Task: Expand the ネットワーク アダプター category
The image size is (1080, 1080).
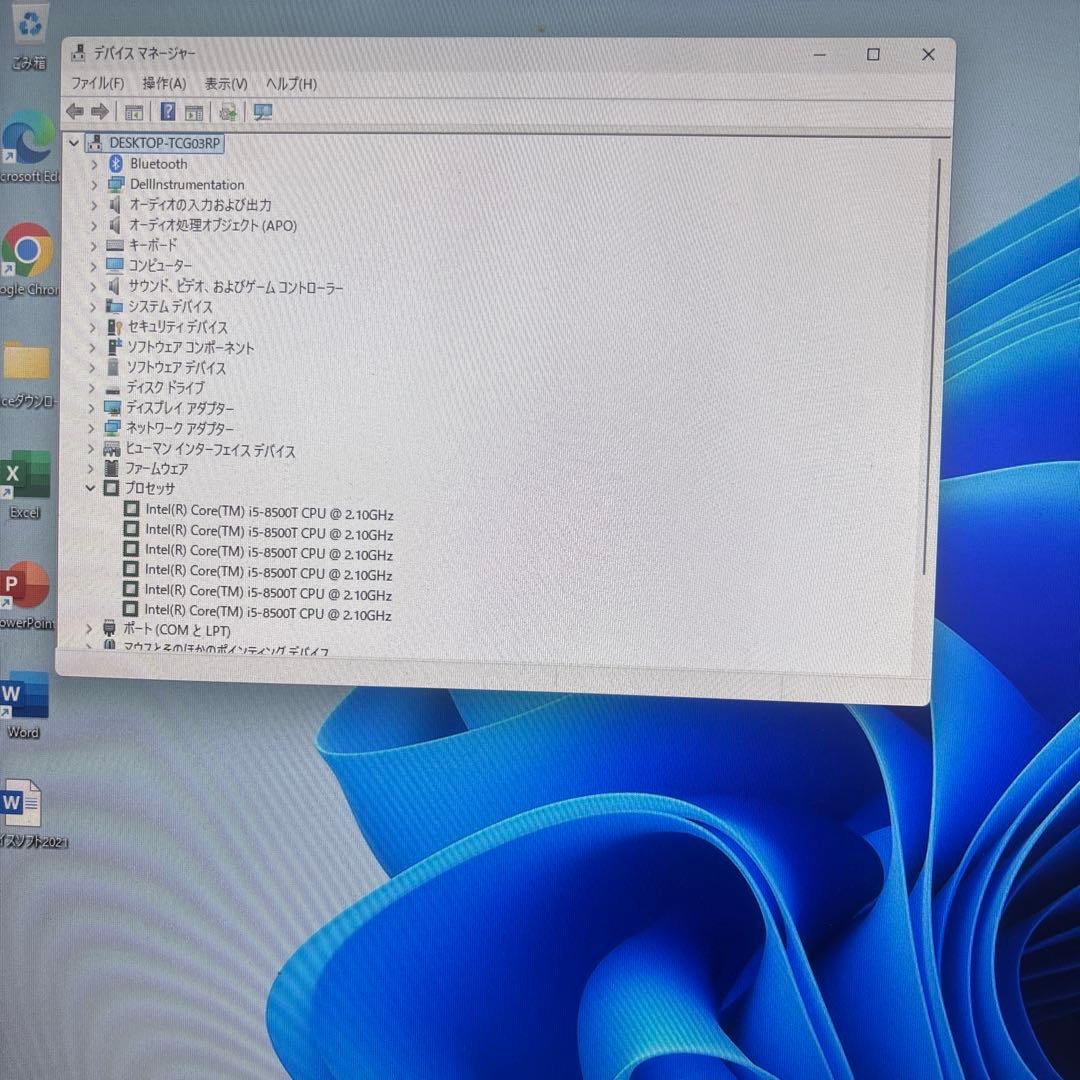Action: 93,428
